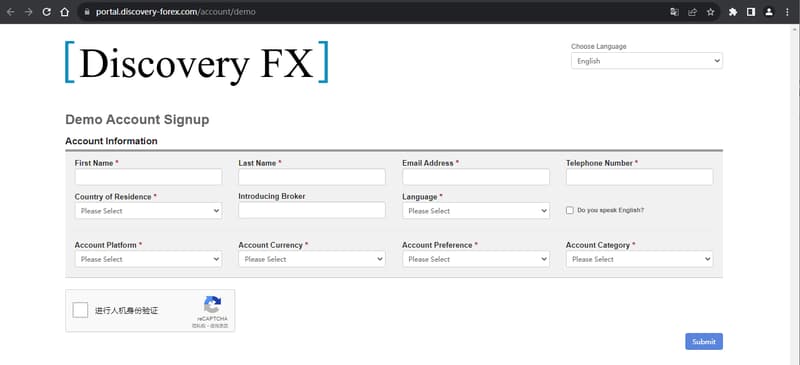Open the browser three-dot menu
Image resolution: width=800 pixels, height=365 pixels.
[x=787, y=12]
